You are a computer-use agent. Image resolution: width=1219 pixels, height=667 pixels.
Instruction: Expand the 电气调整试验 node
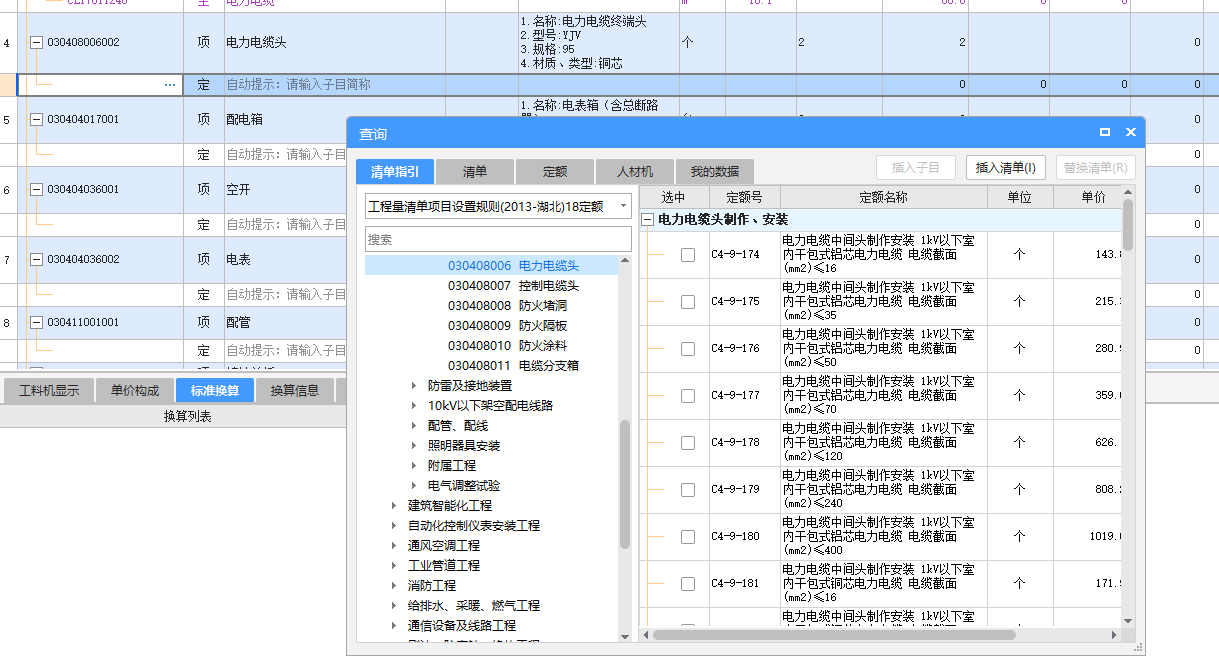point(415,486)
